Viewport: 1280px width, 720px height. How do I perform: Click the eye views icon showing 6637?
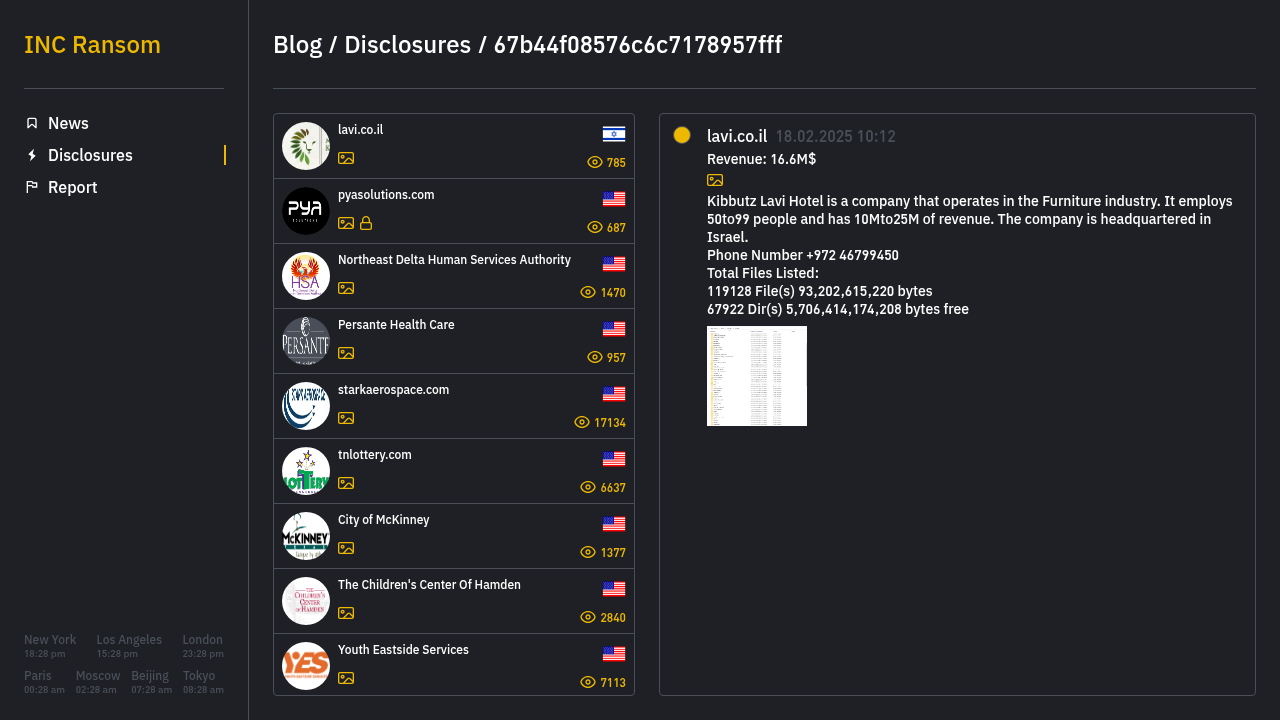(588, 487)
